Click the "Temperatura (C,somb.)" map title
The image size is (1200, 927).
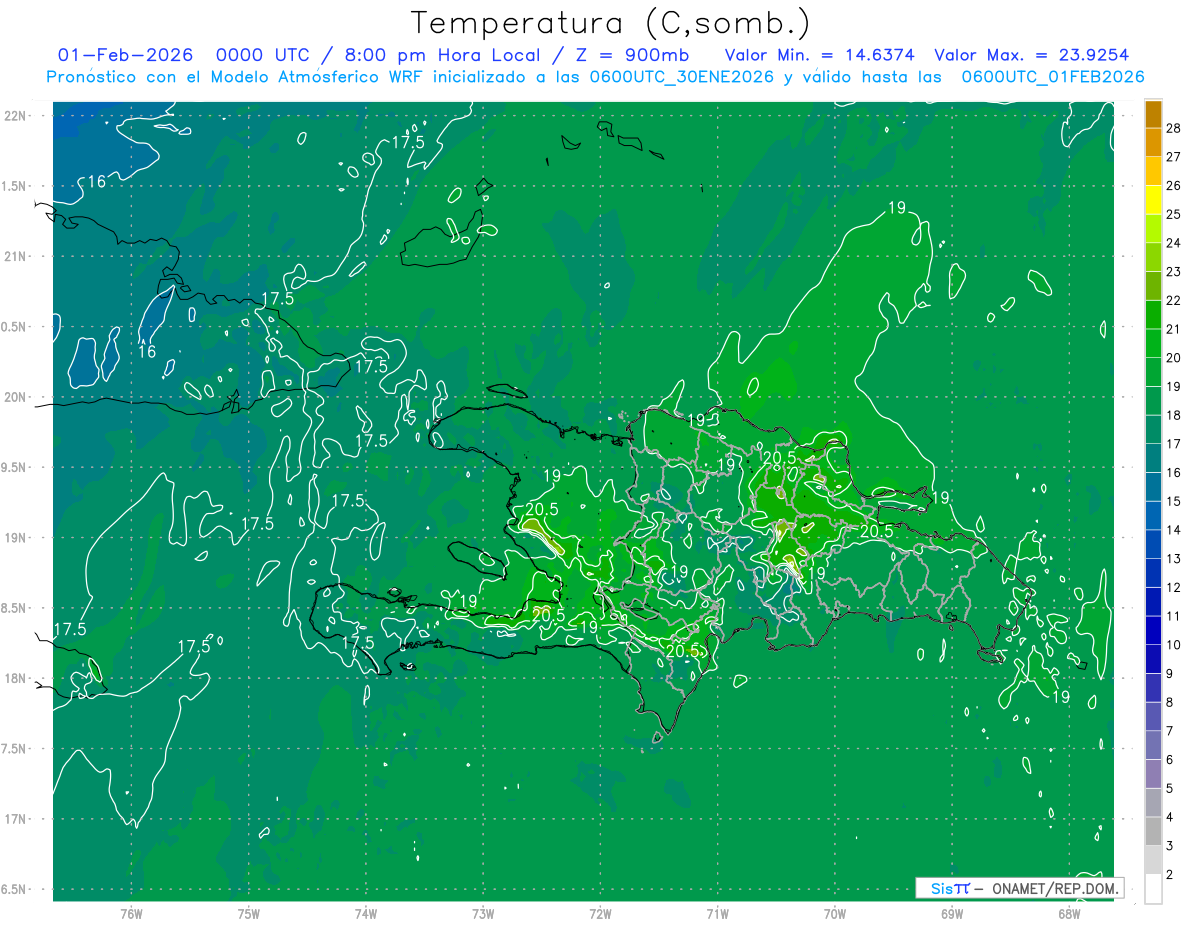click(x=610, y=23)
